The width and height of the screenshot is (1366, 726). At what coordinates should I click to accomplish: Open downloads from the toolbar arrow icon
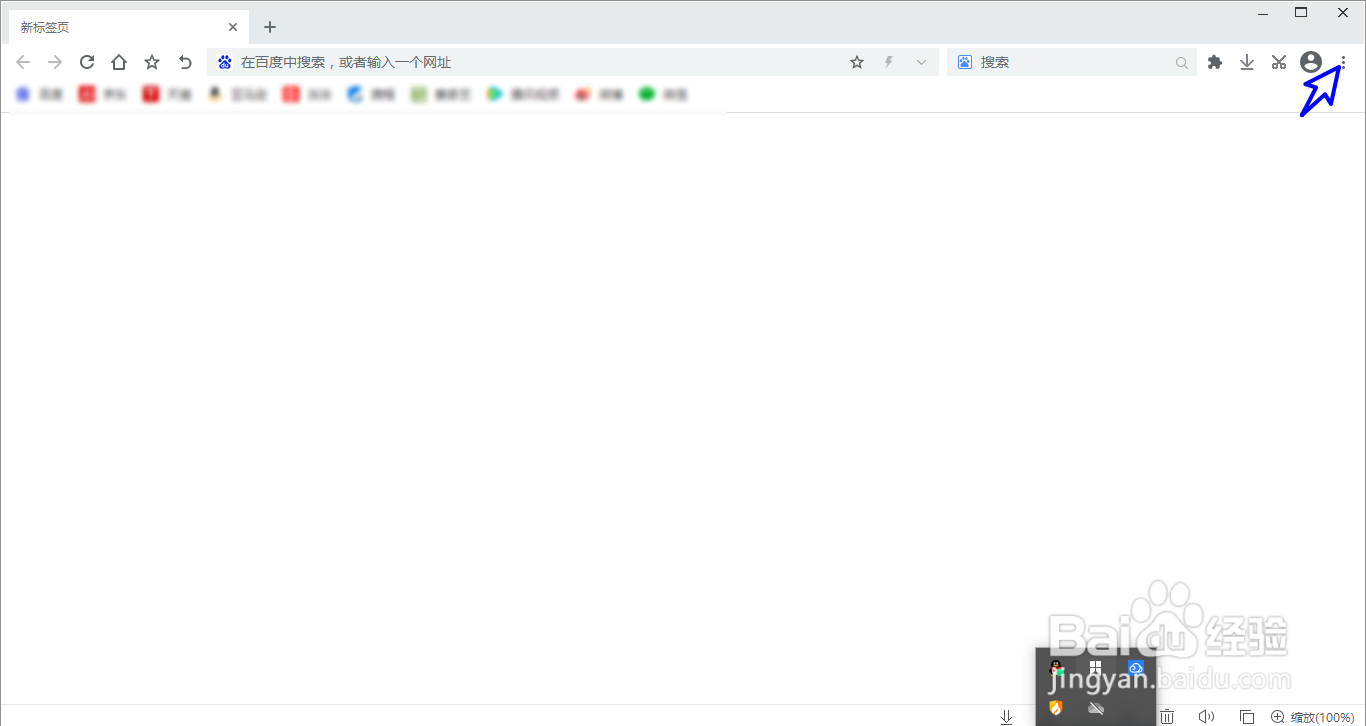(x=1247, y=62)
